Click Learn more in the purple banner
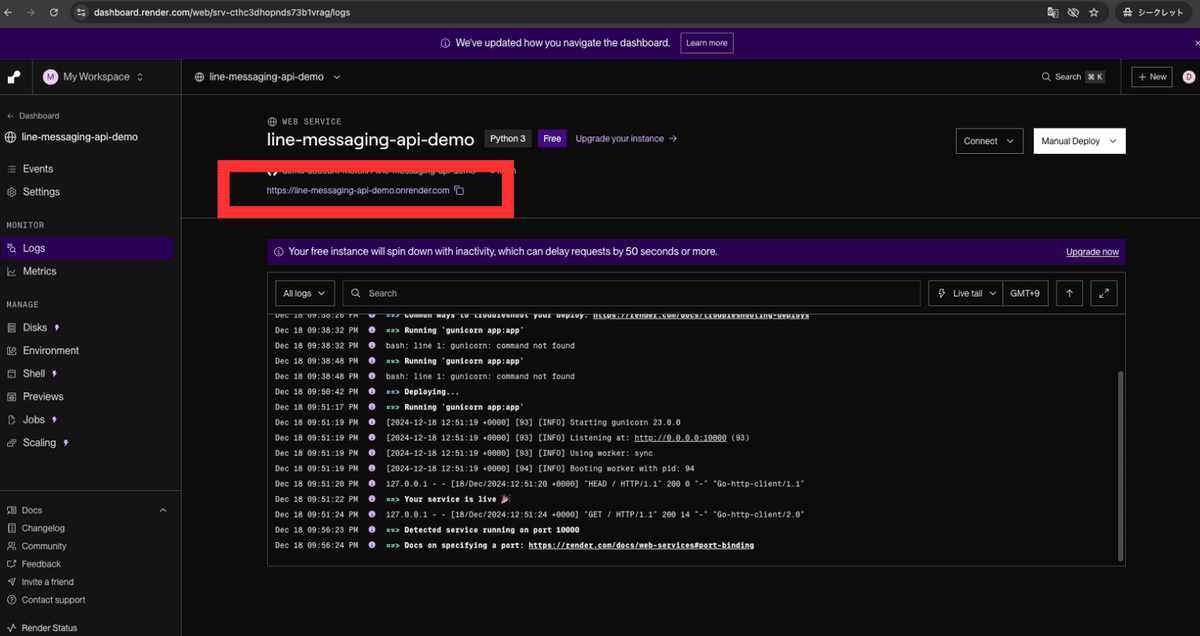Screen dimensions: 1200x636 tap(707, 43)
